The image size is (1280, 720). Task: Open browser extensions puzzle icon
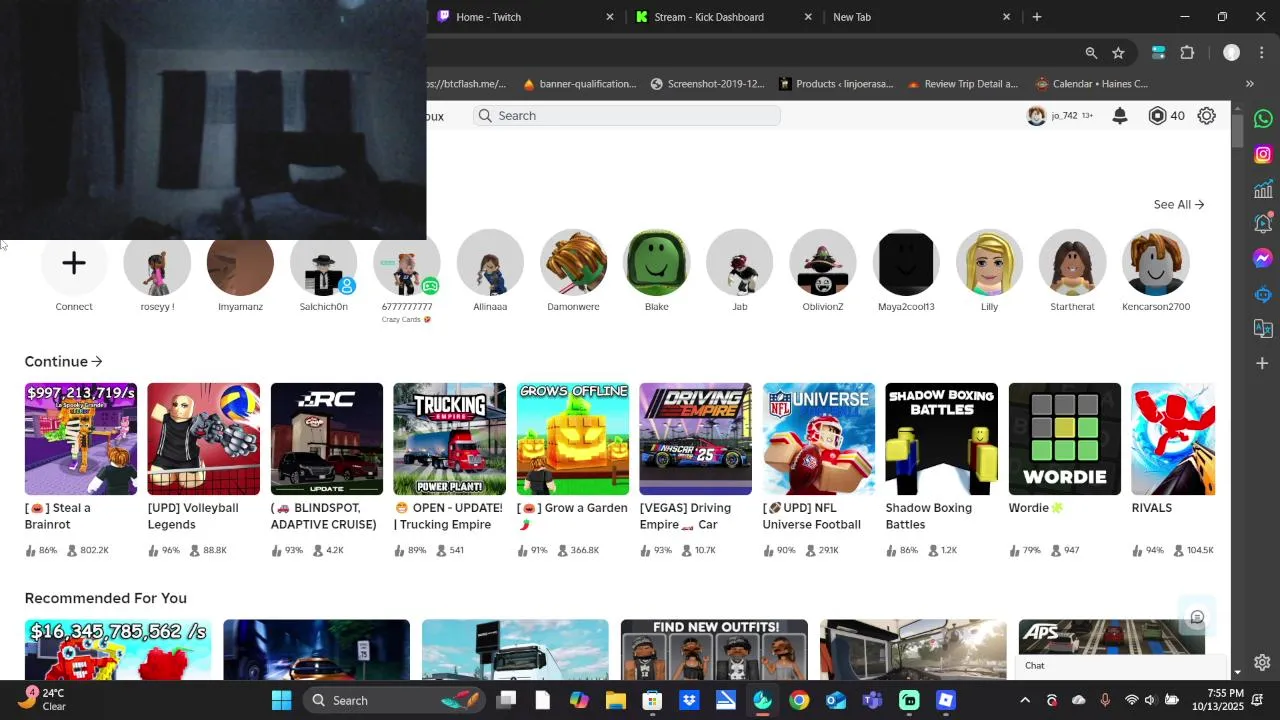pyautogui.click(x=1187, y=53)
